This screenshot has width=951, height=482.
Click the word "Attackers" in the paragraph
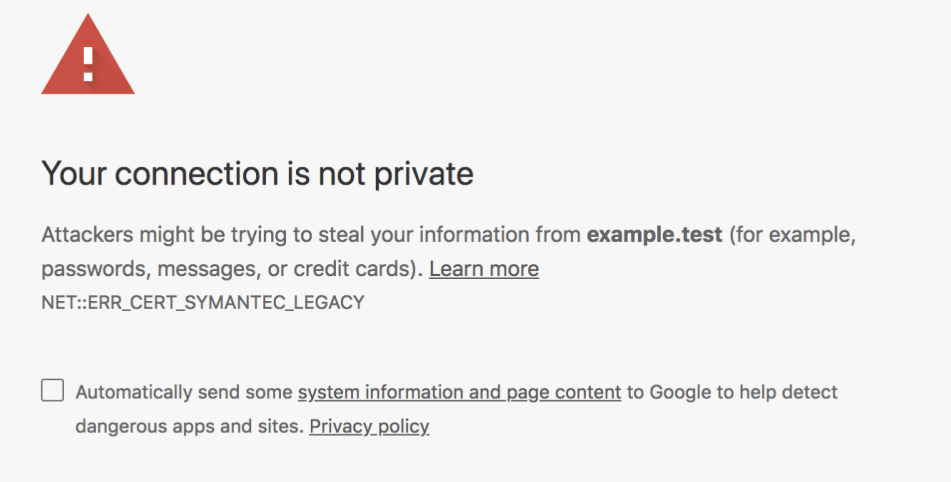(83, 236)
